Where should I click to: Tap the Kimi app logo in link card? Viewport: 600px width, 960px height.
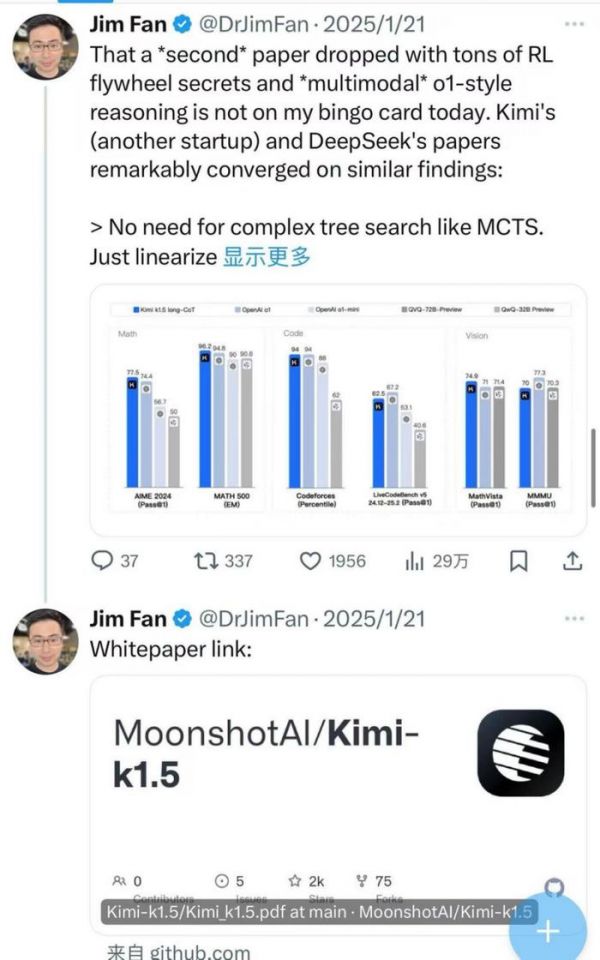tap(520, 753)
